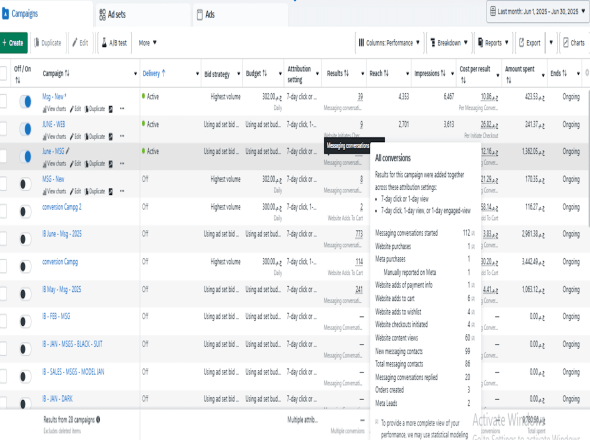The width and height of the screenshot is (590, 440).
Task: Click the Duplicate toolbar button
Action: (x=48, y=43)
